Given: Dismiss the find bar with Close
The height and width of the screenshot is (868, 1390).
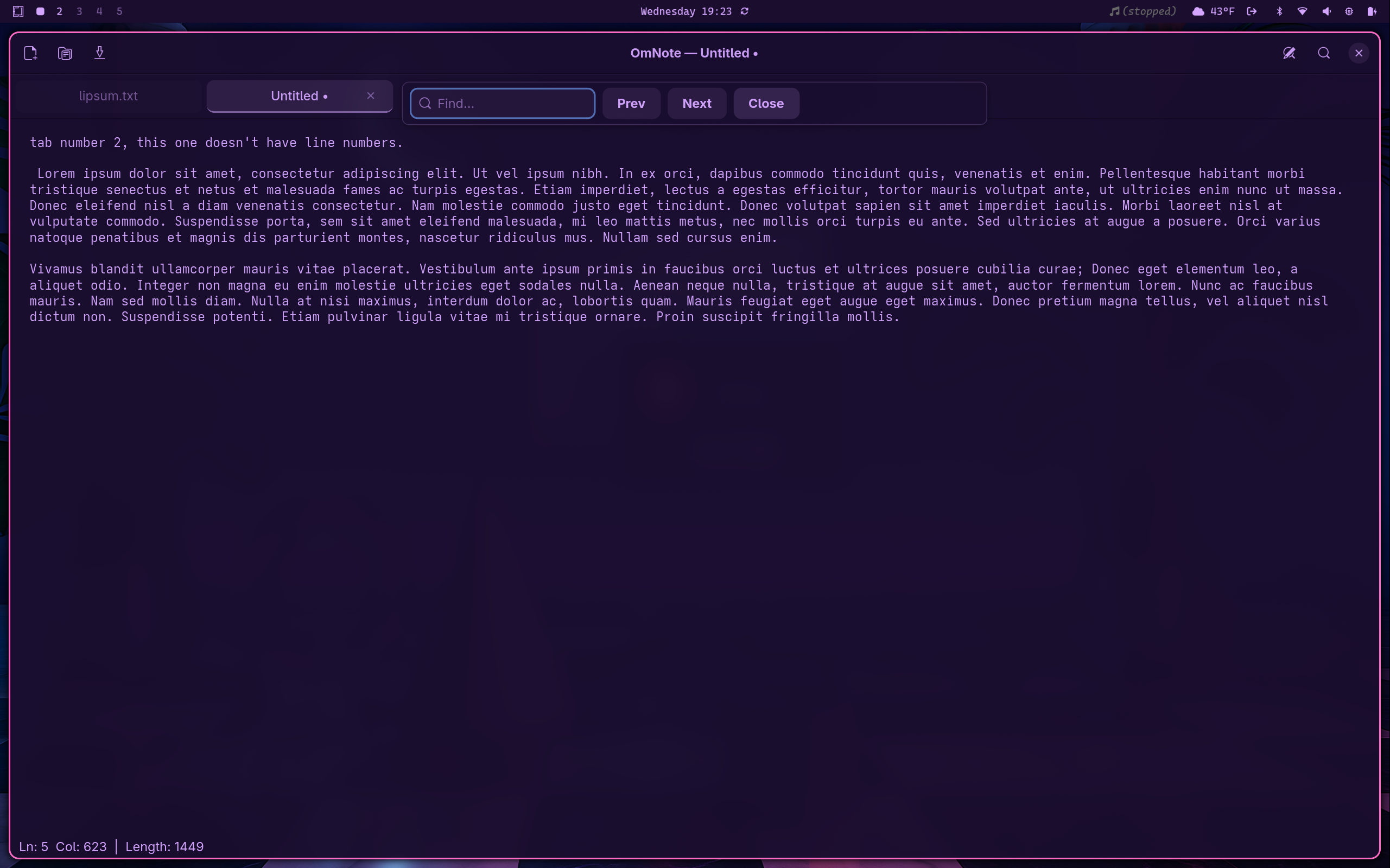Looking at the screenshot, I should [x=766, y=103].
